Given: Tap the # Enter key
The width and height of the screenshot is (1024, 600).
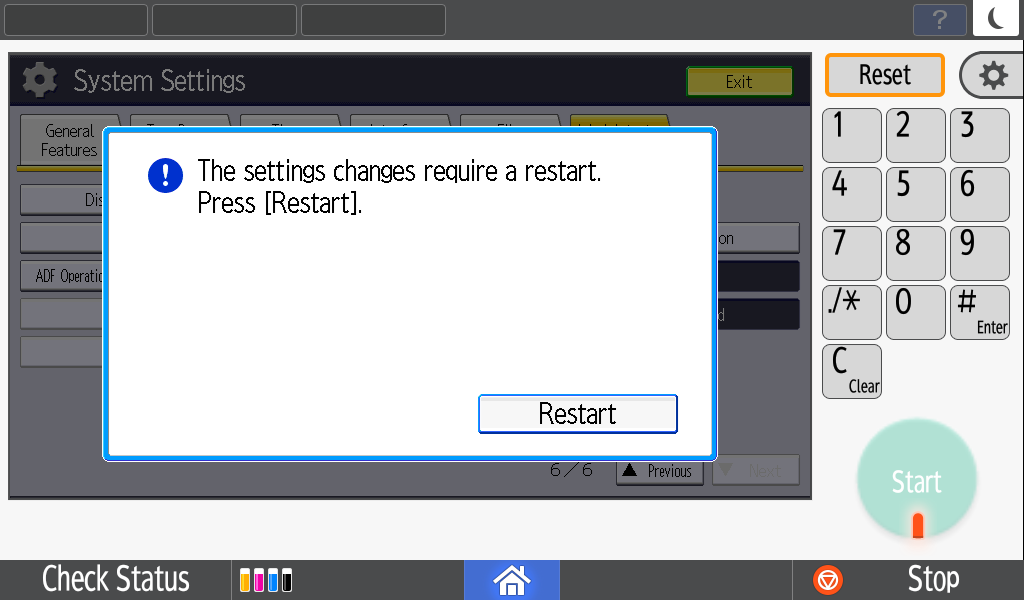Looking at the screenshot, I should pos(980,312).
